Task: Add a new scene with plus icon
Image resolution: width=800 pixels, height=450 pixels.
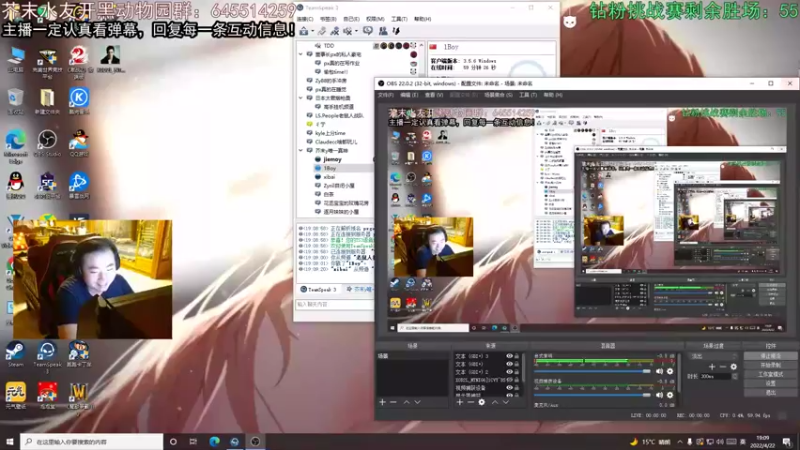Action: tap(382, 403)
